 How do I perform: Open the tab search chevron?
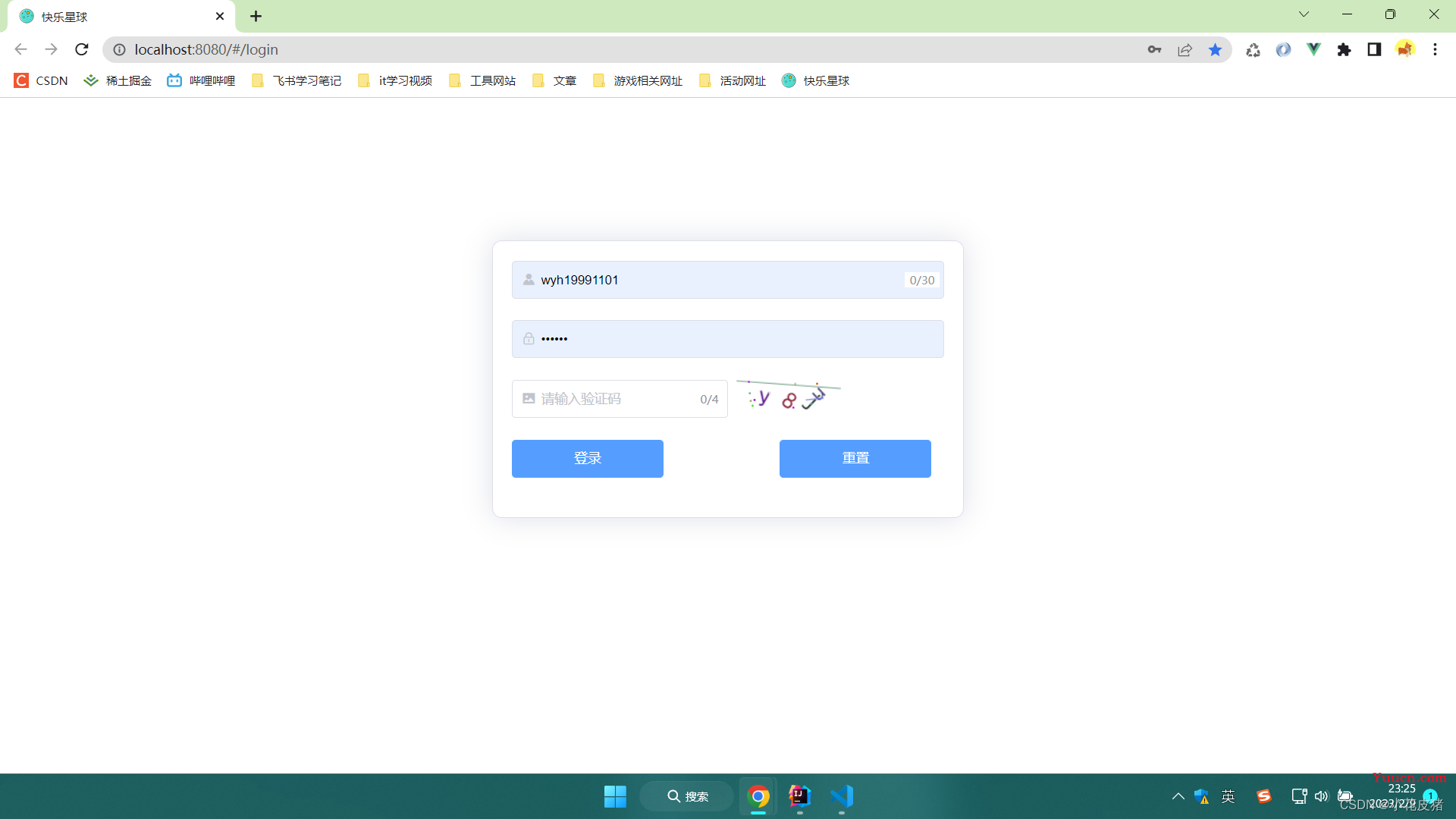coord(1304,14)
